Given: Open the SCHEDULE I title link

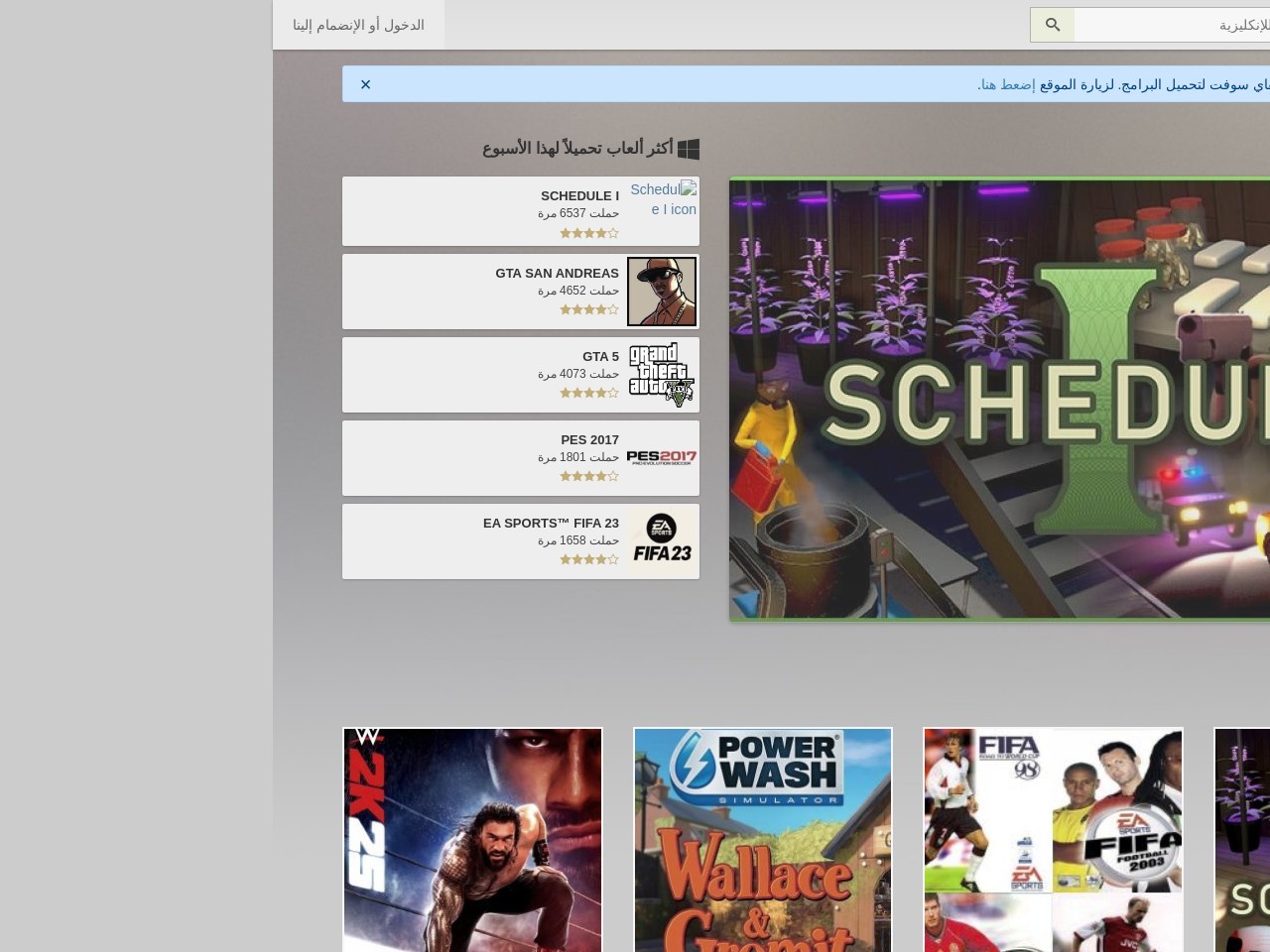Looking at the screenshot, I should pyautogui.click(x=579, y=195).
